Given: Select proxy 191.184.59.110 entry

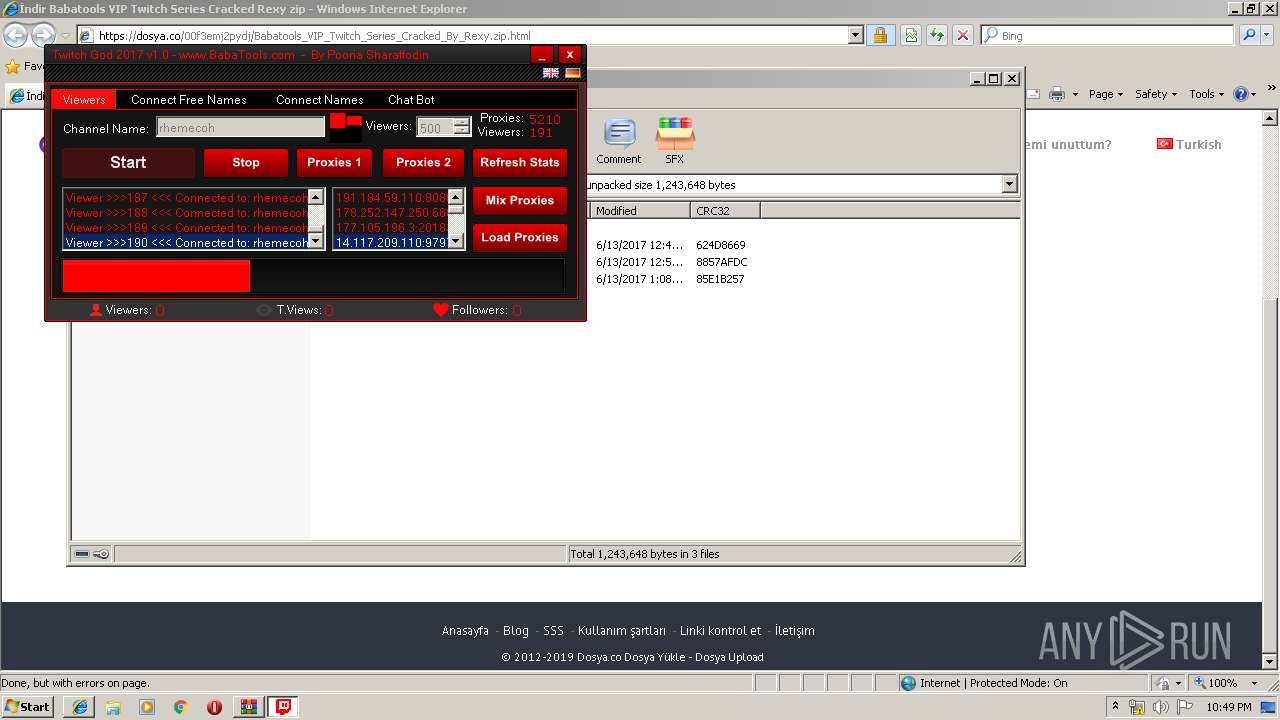Looking at the screenshot, I should [x=391, y=198].
